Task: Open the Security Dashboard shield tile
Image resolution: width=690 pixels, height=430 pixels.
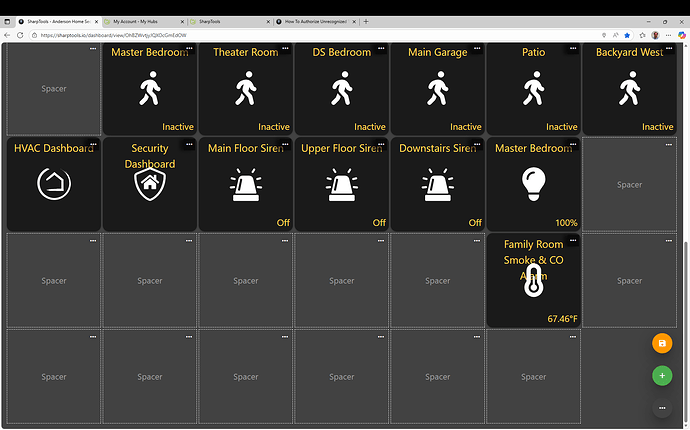Action: (150, 184)
